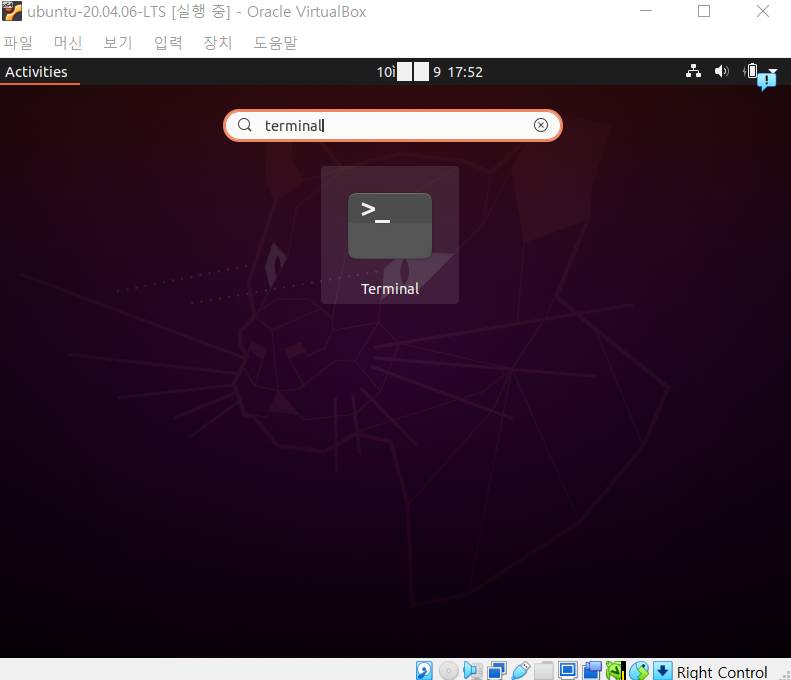Click the VirtualBox notification bubble icon
Image resolution: width=791 pixels, height=680 pixels.
click(766, 81)
